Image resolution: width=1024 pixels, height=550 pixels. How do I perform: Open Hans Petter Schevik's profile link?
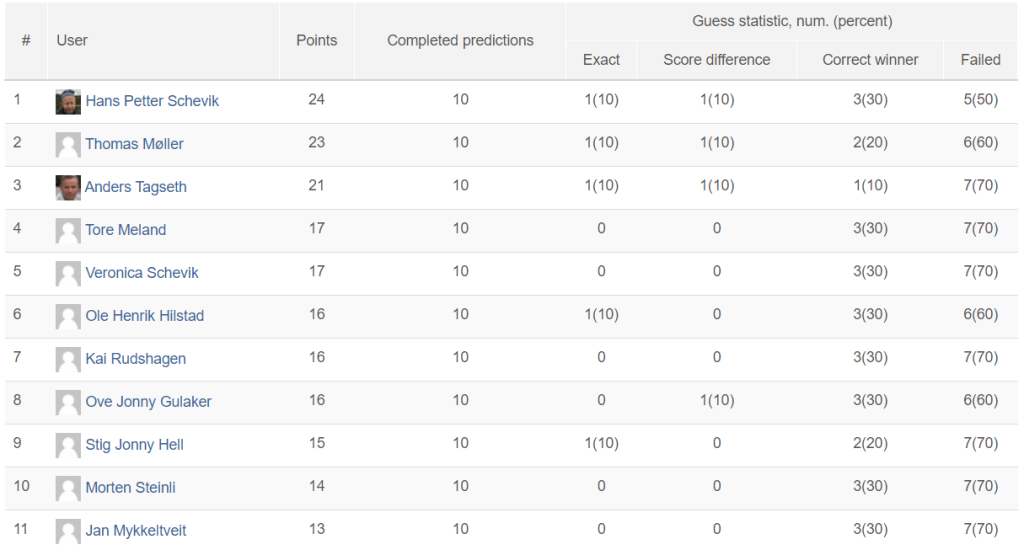[152, 101]
